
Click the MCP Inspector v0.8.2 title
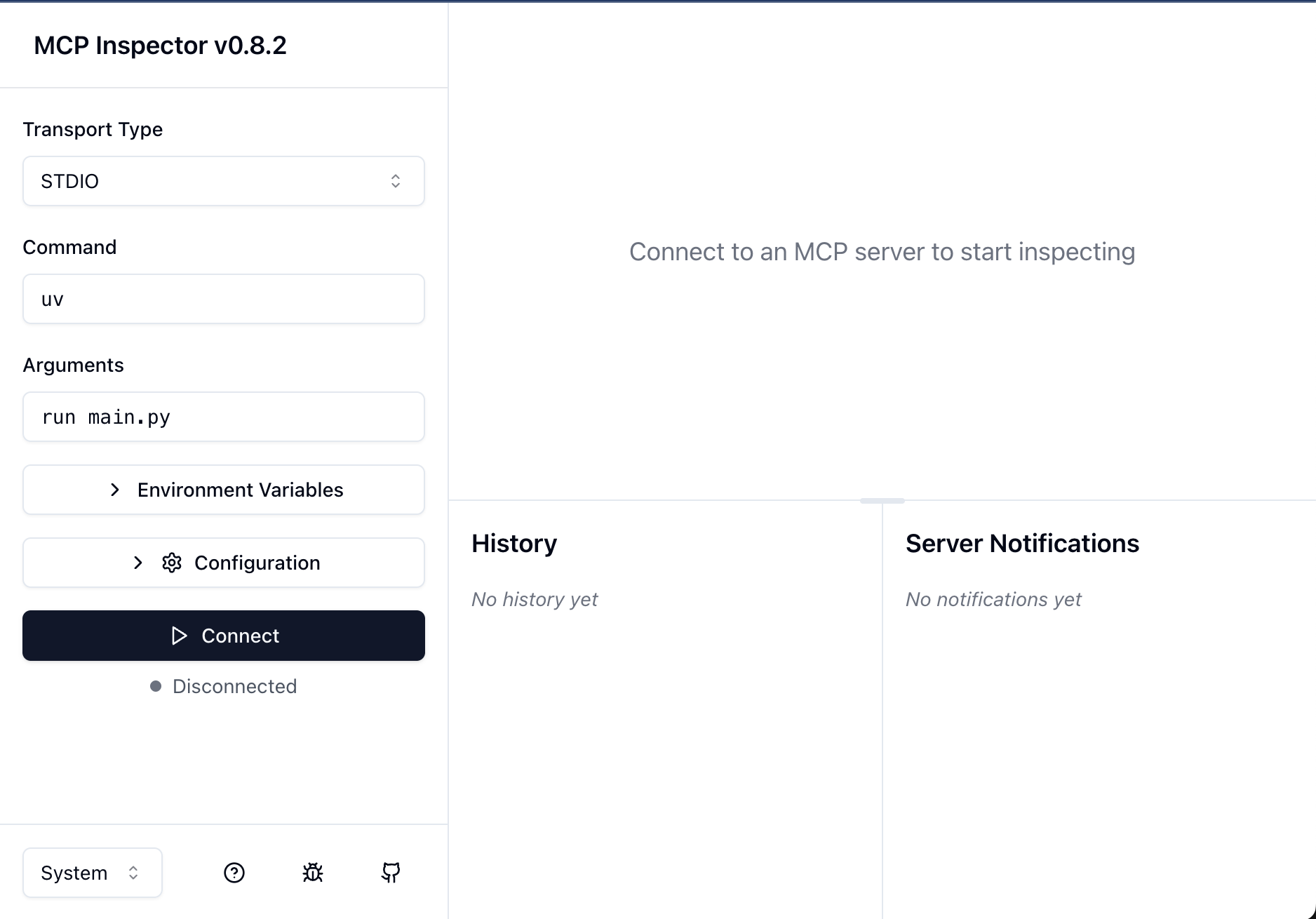tap(160, 46)
